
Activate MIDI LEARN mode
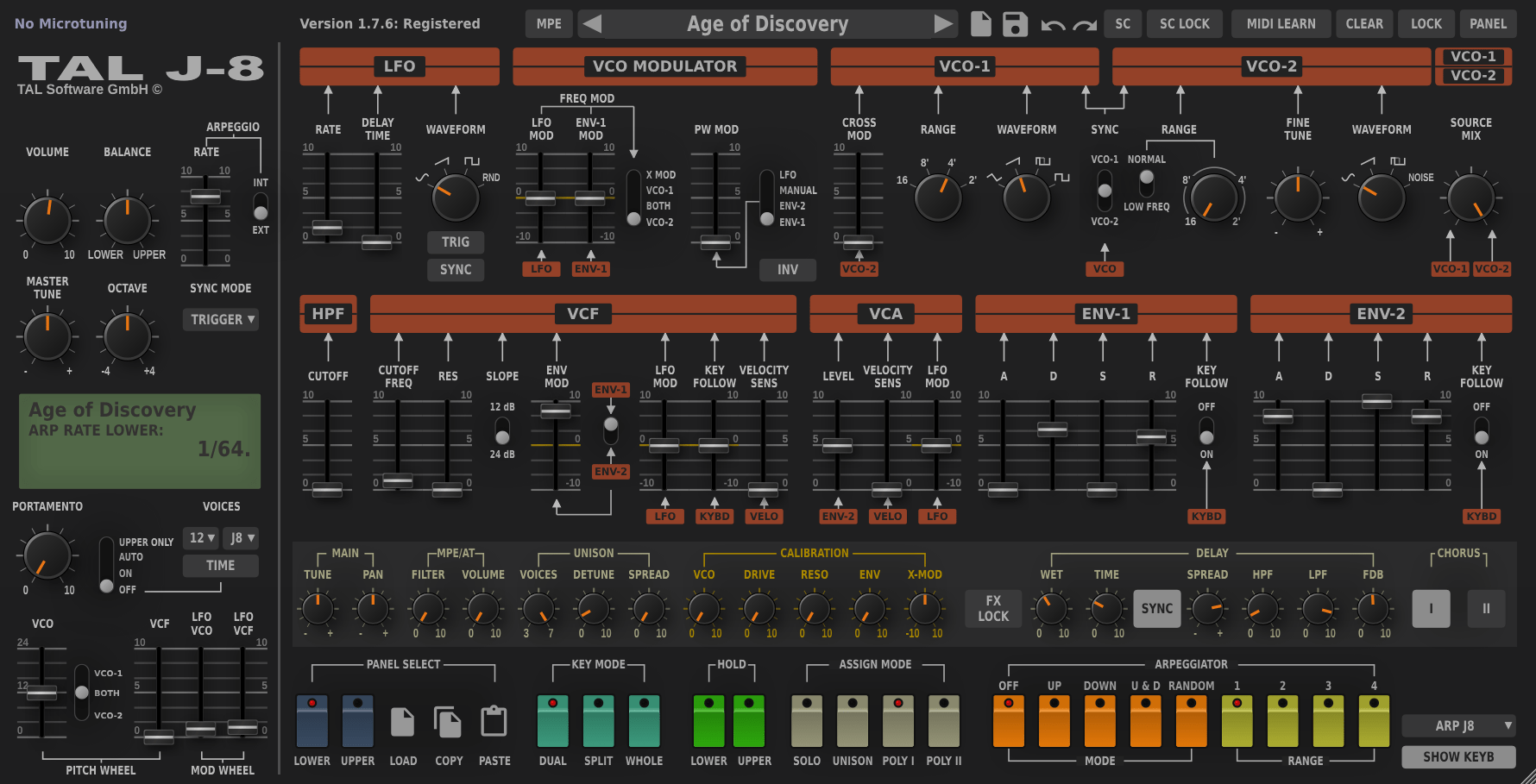pos(1281,23)
